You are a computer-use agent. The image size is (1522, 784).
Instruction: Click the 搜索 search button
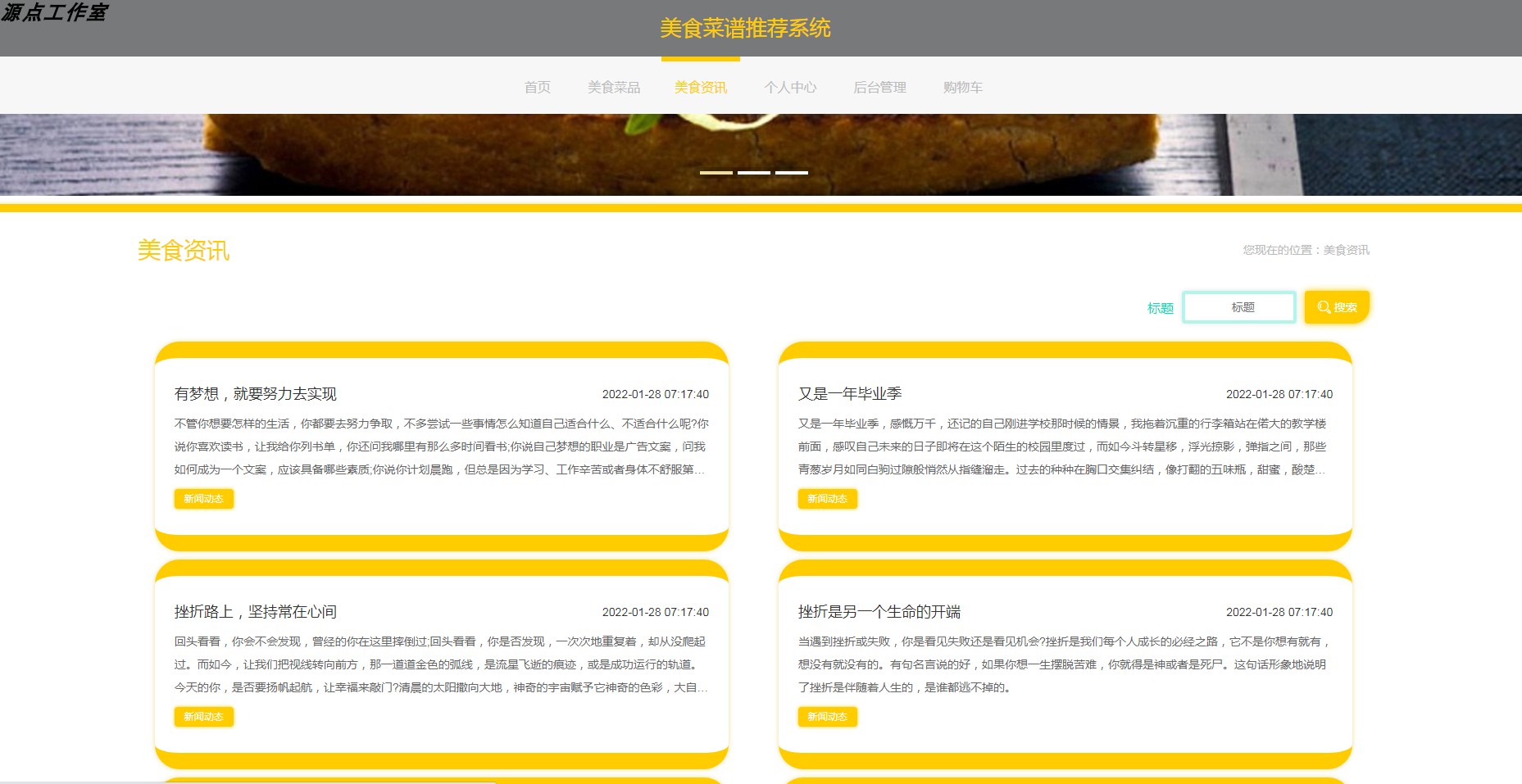(1337, 307)
